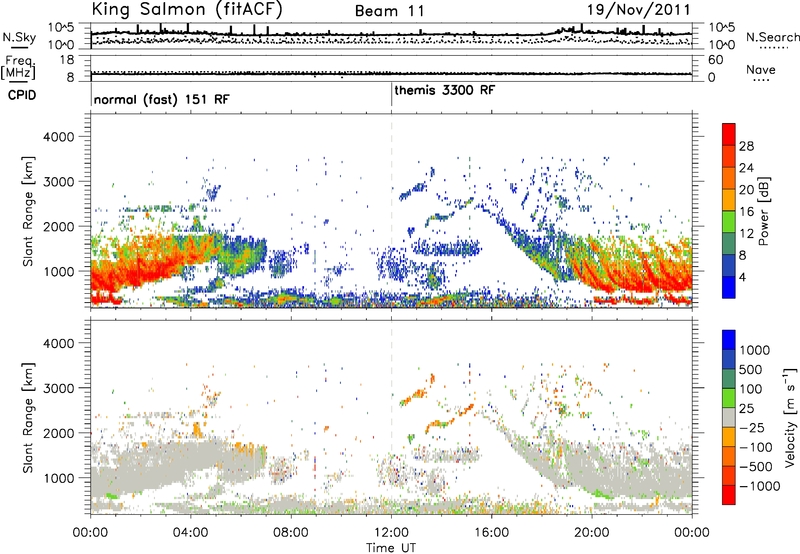
Task: Click the 04:00 time tick label
Action: (x=190, y=533)
